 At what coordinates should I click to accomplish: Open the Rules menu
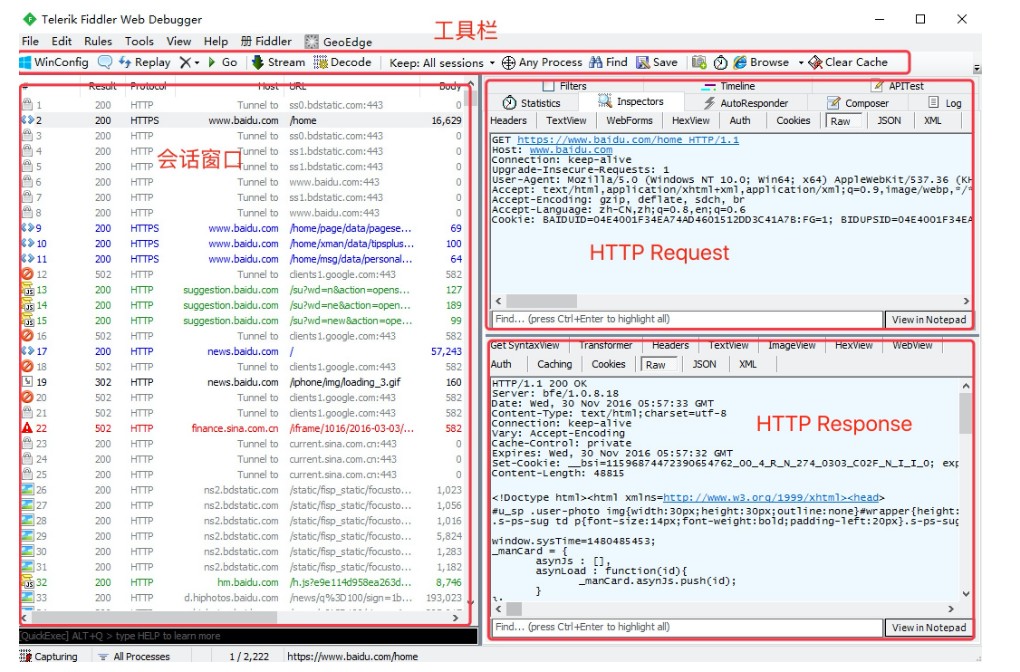pos(98,41)
